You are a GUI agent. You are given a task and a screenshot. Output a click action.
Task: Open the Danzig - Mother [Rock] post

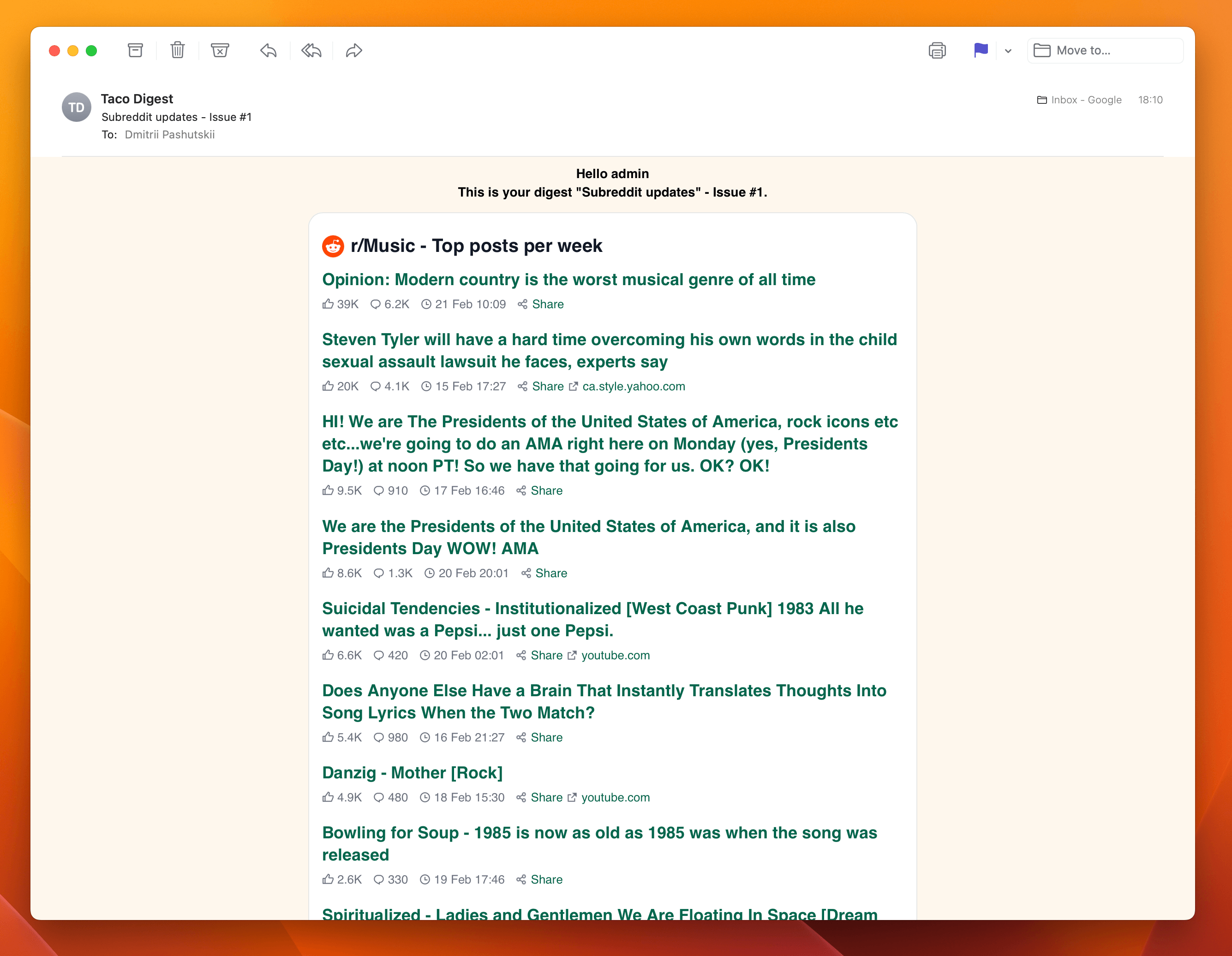pyautogui.click(x=412, y=773)
